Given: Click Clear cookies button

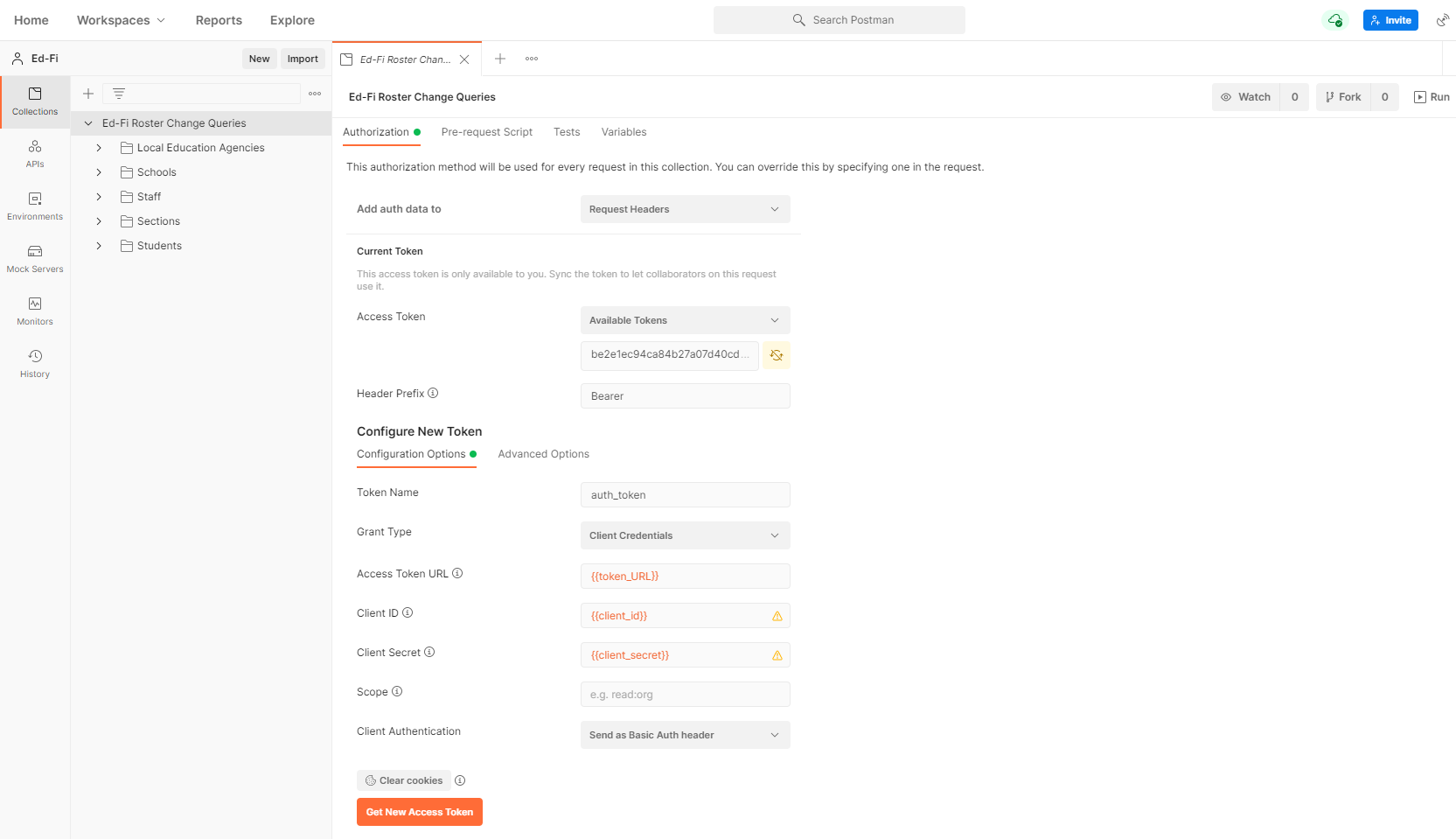Looking at the screenshot, I should point(404,780).
